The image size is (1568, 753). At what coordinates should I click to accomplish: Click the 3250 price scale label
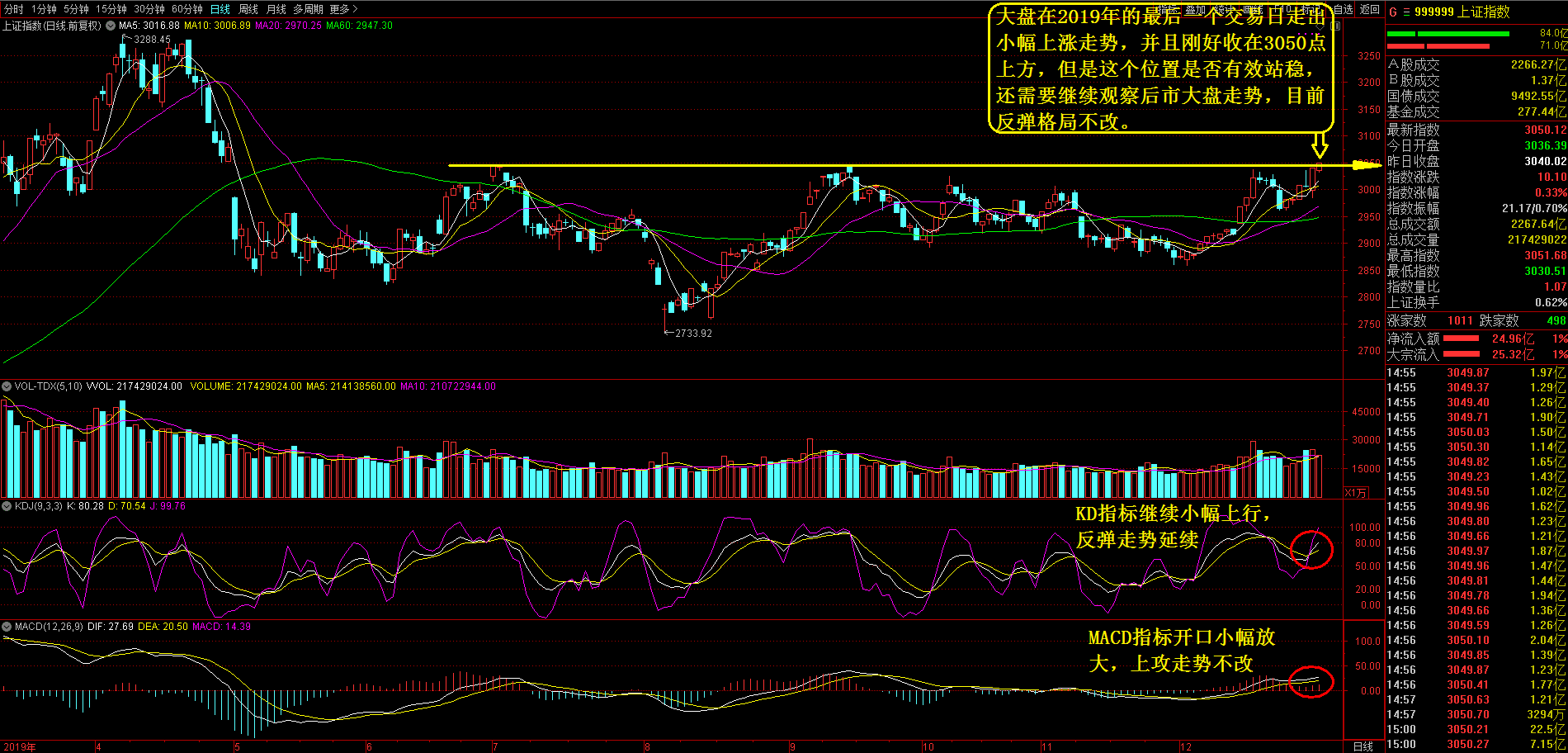pyautogui.click(x=1368, y=56)
